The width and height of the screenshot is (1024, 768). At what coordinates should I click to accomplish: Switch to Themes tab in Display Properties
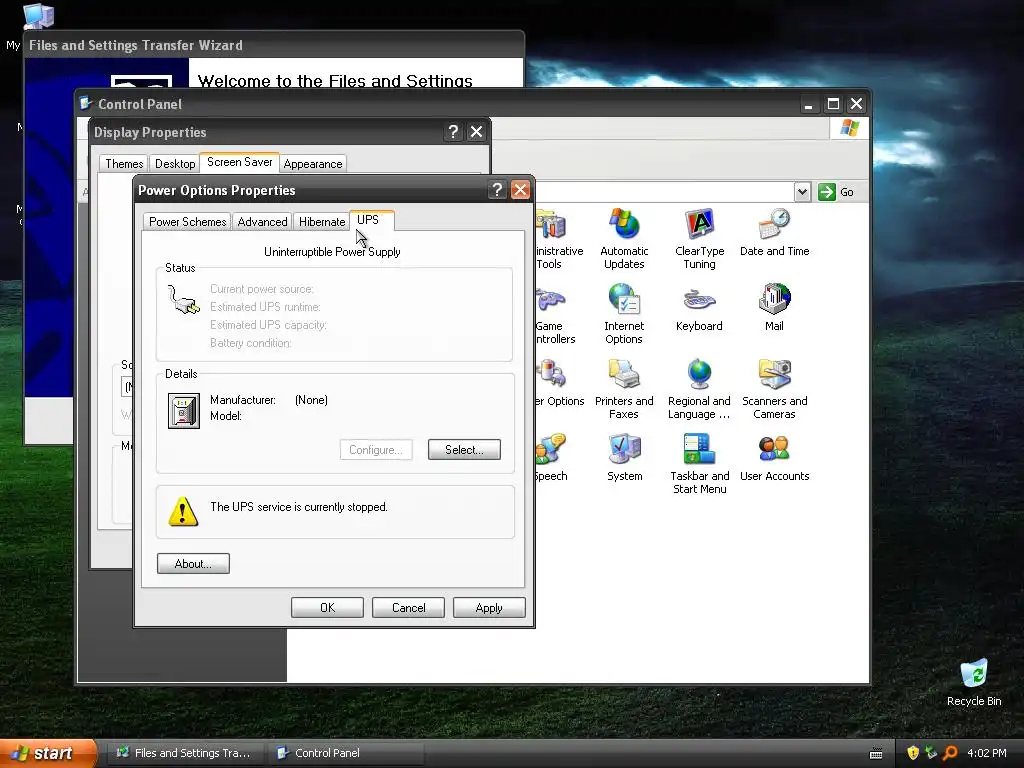pos(124,163)
